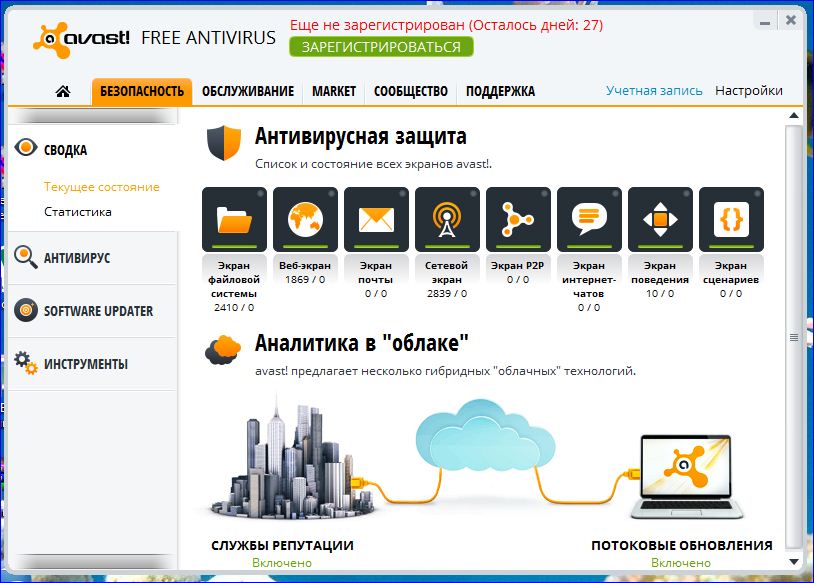Click the cloud icon beside Аналитика в облаке

(223, 349)
